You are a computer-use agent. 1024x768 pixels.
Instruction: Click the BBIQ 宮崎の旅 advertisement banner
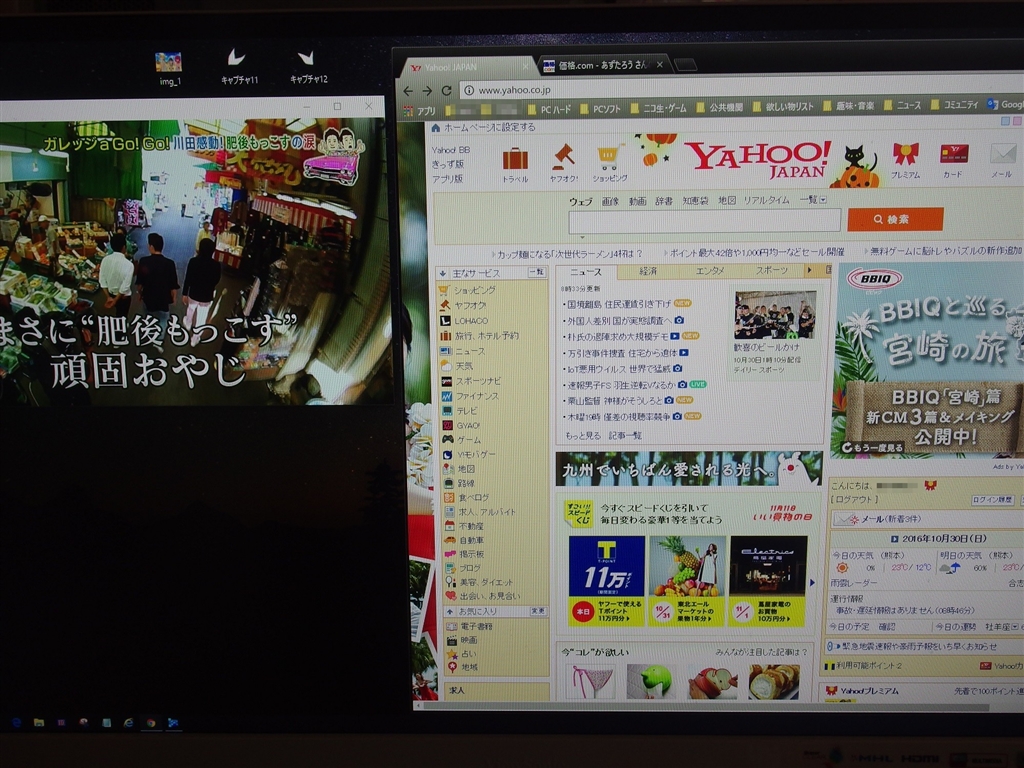tap(929, 360)
